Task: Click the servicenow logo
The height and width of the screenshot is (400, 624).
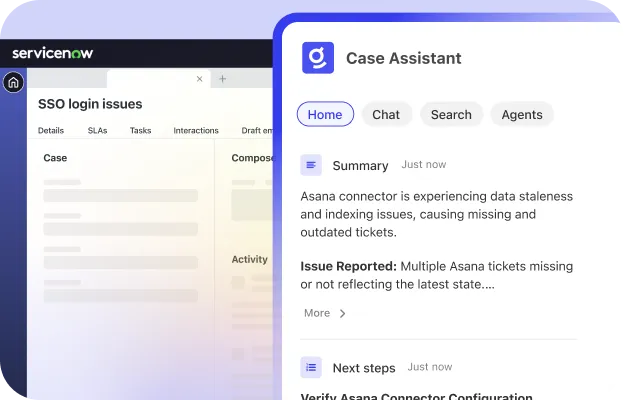Action: point(53,53)
